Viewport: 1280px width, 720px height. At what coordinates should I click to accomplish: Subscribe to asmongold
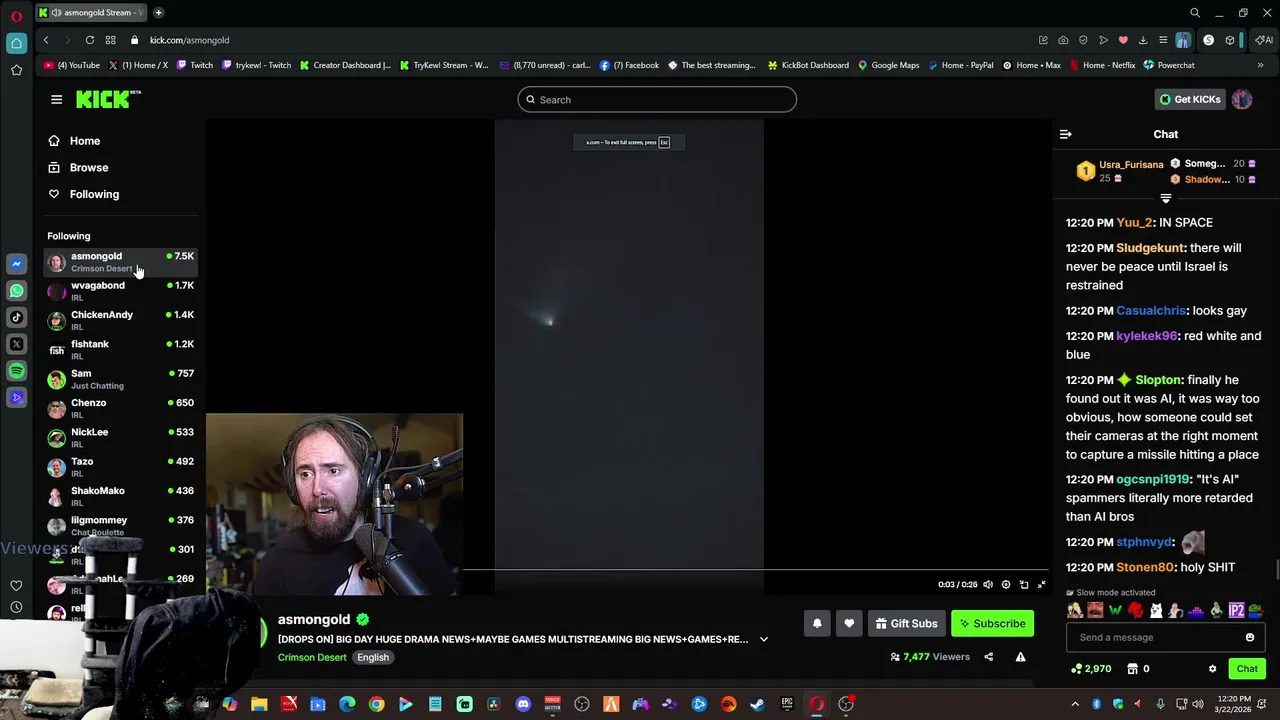click(992, 623)
